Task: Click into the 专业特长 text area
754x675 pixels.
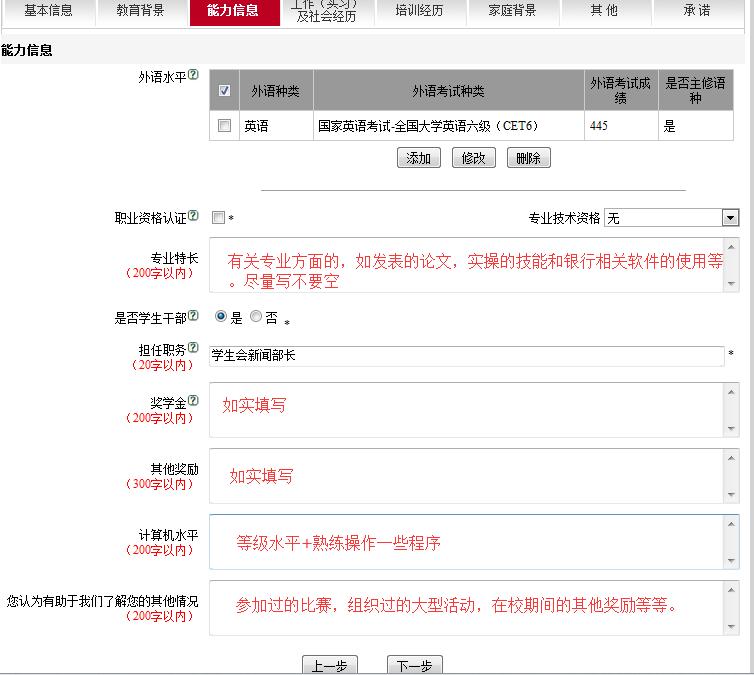Action: pos(466,265)
